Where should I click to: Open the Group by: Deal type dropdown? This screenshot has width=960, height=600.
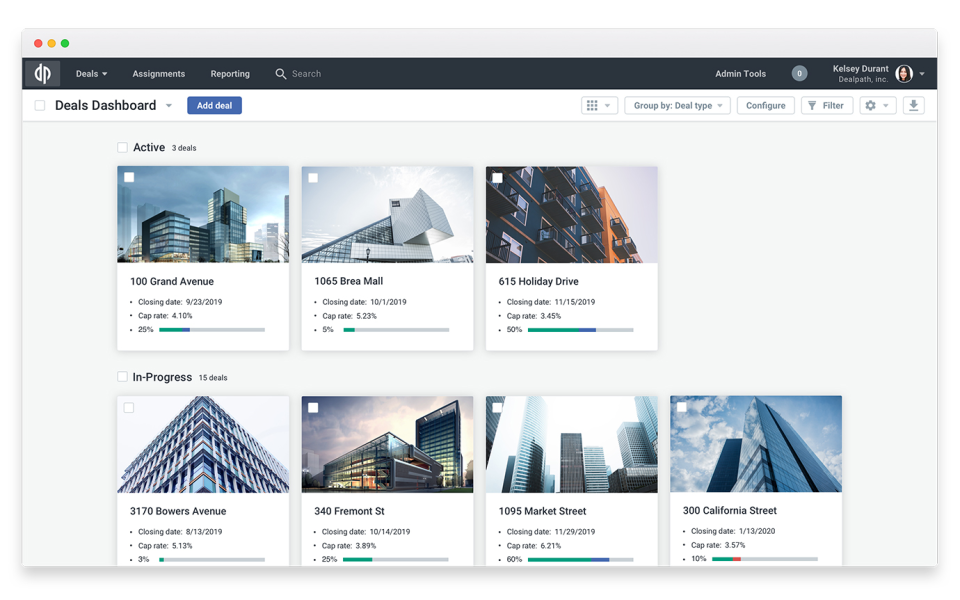pos(677,105)
